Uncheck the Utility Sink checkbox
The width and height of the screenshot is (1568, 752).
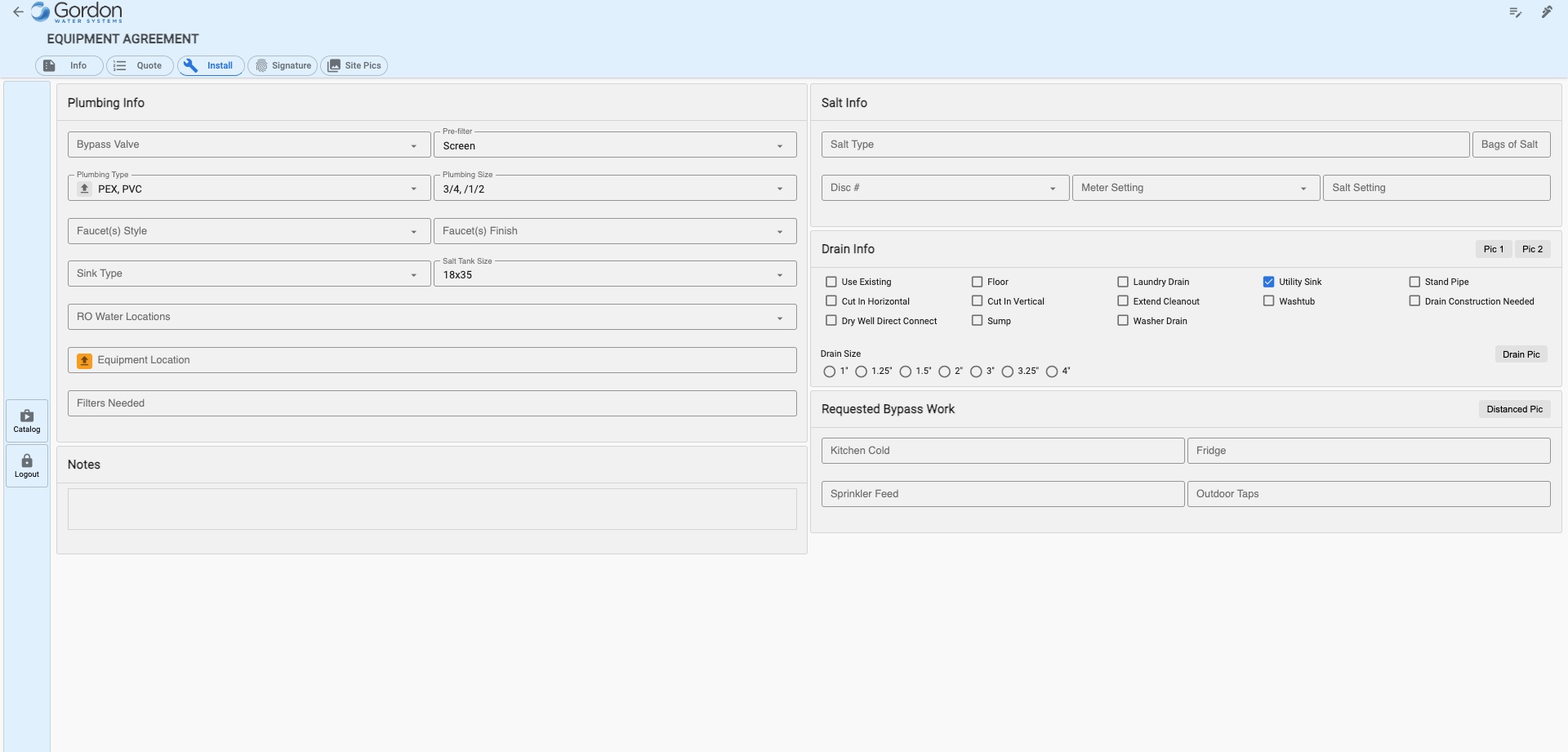point(1268,282)
